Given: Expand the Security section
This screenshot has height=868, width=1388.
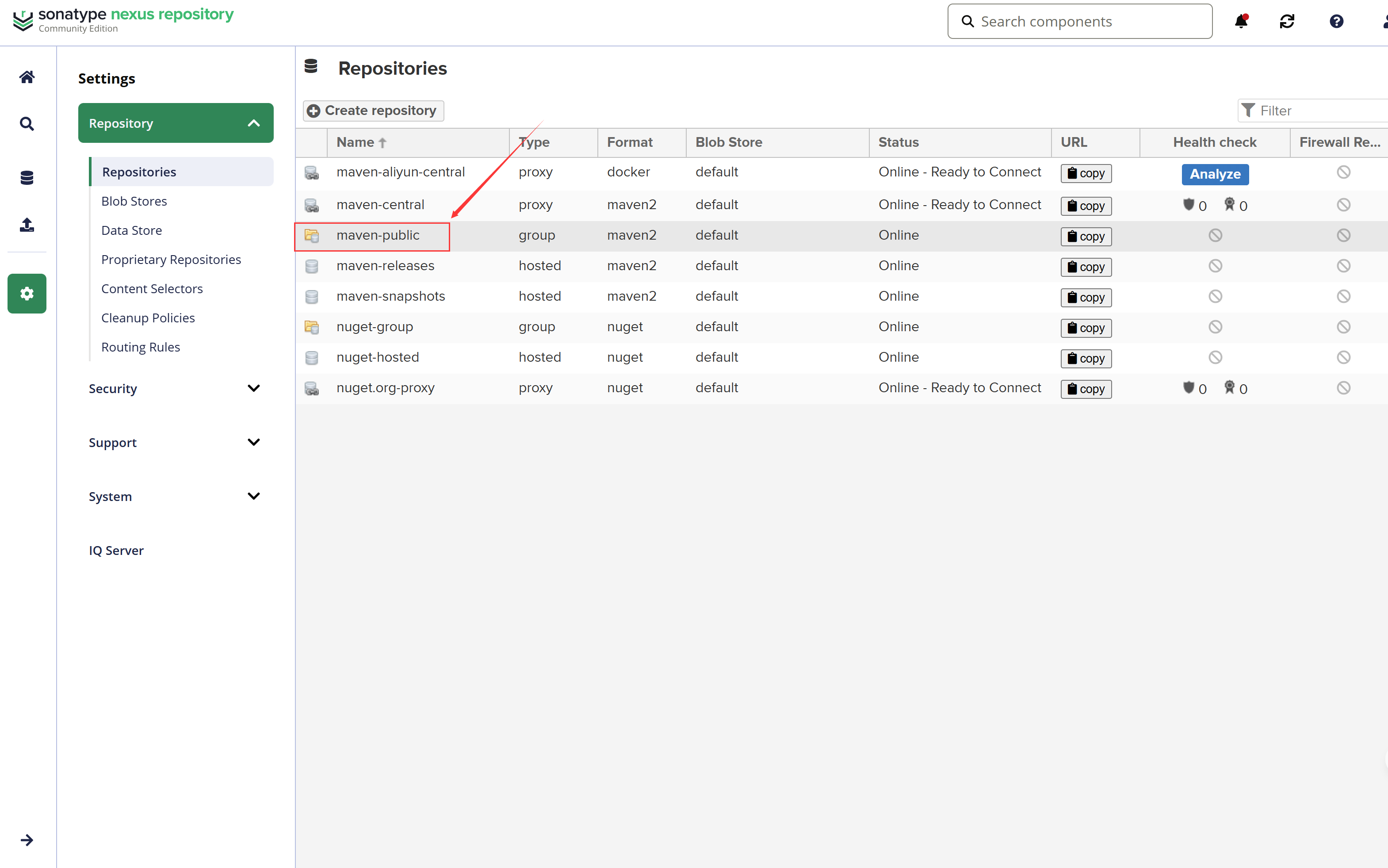Looking at the screenshot, I should 253,389.
